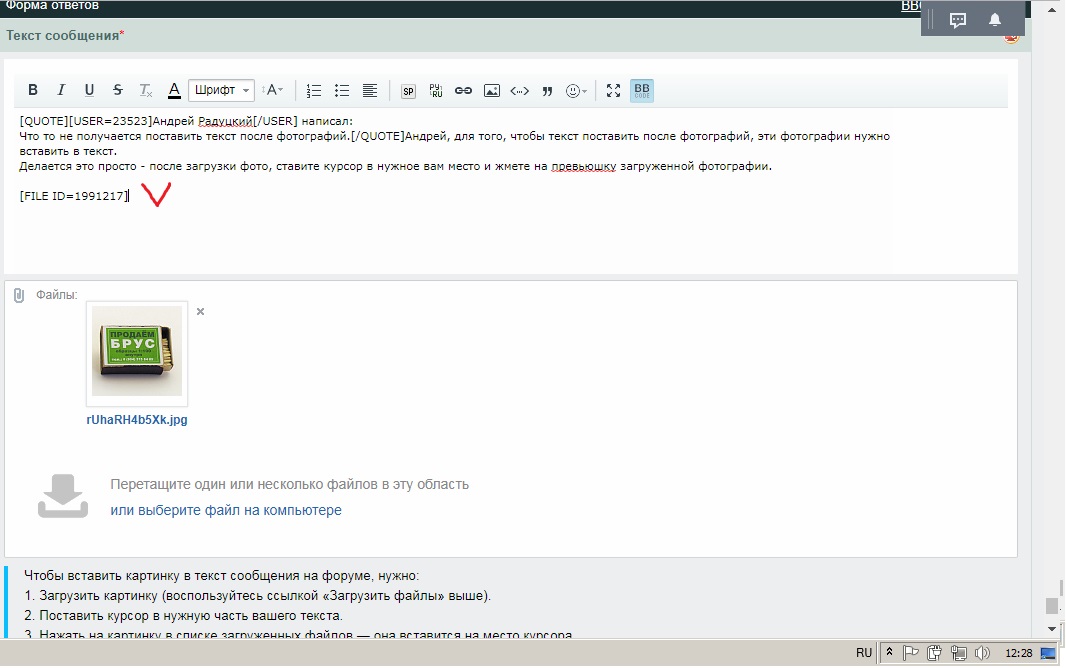Add a spoiler with the SP icon

pos(408,90)
